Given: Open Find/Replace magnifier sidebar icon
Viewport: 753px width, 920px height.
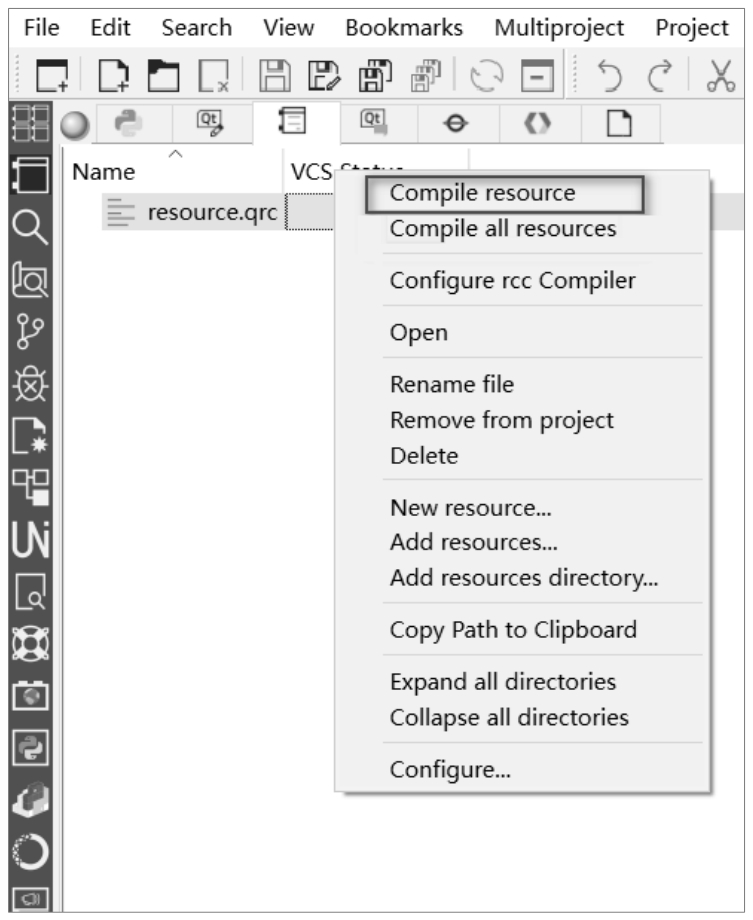Looking at the screenshot, I should [x=31, y=227].
